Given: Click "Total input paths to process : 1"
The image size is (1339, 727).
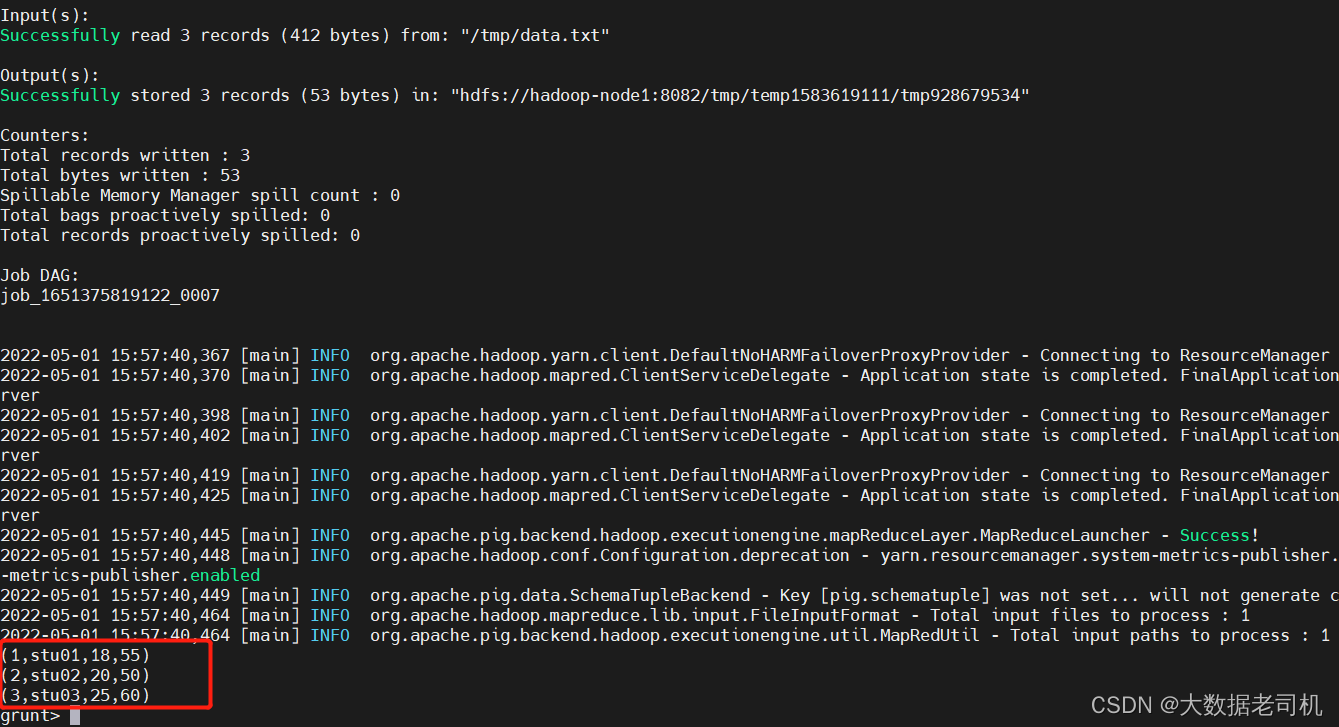Looking at the screenshot, I should (1170, 635).
